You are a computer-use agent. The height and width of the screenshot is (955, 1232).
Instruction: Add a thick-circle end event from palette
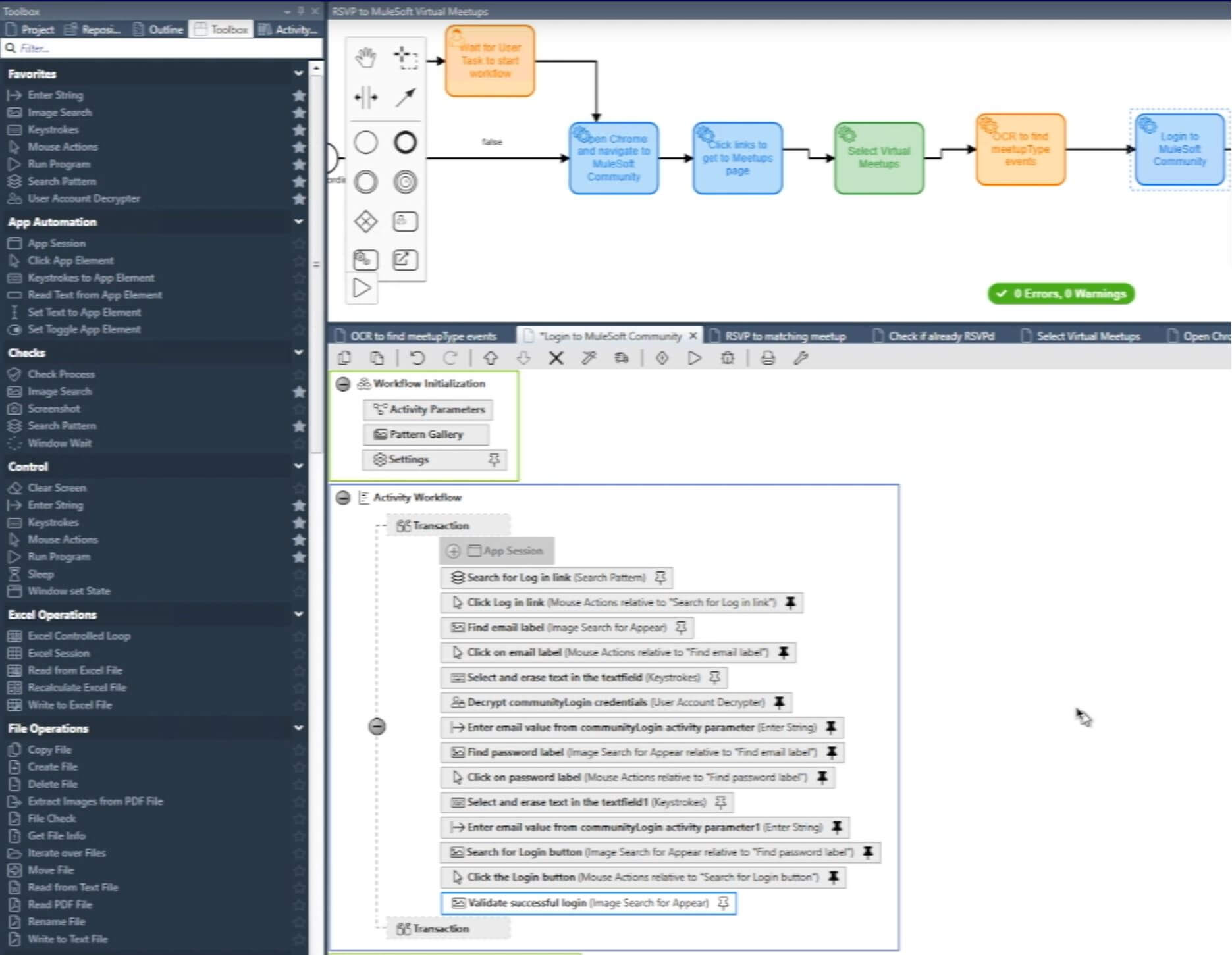(405, 142)
